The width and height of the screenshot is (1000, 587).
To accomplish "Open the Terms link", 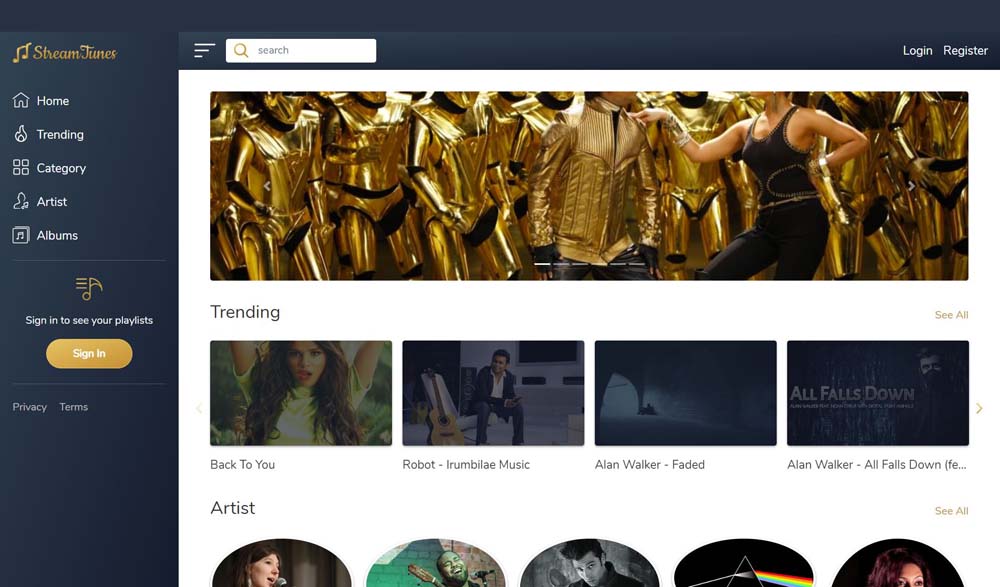I will coord(73,407).
